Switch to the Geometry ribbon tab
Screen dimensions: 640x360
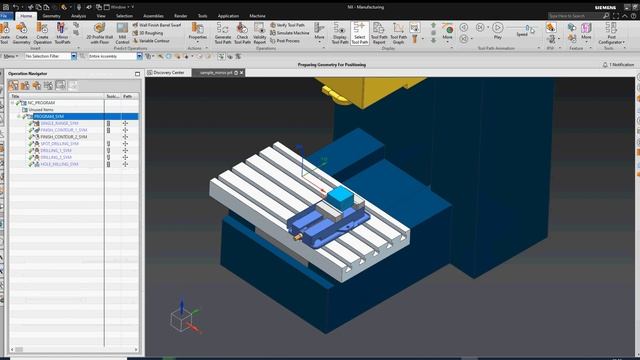(x=51, y=16)
